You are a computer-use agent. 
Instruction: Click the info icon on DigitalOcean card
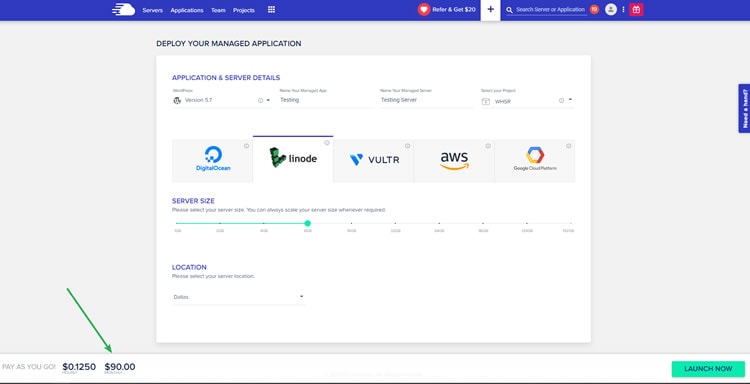246,146
